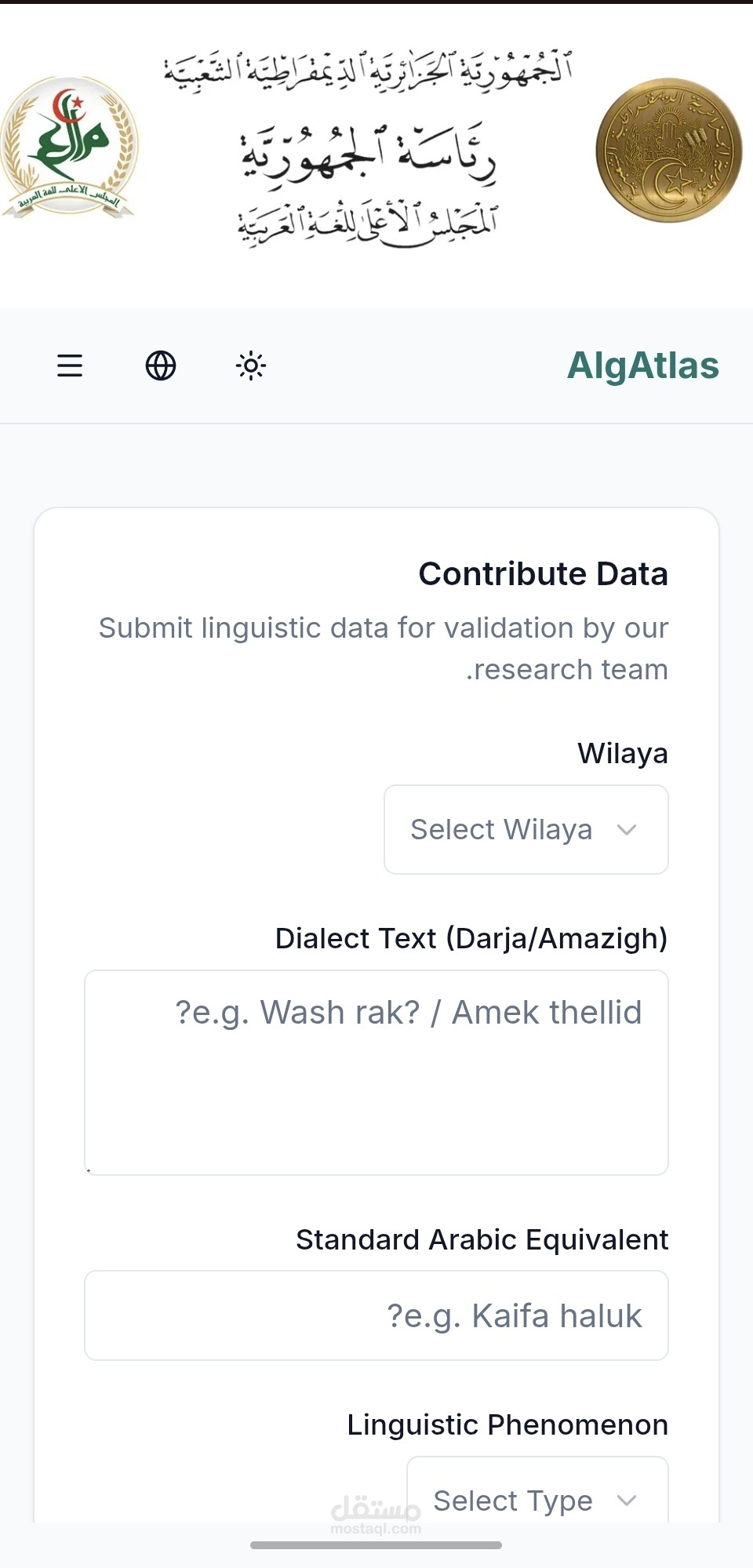Click the Dialect Text (Darja/Amazigh) label
Screen dimensions: 753x1568
pyautogui.click(x=471, y=938)
